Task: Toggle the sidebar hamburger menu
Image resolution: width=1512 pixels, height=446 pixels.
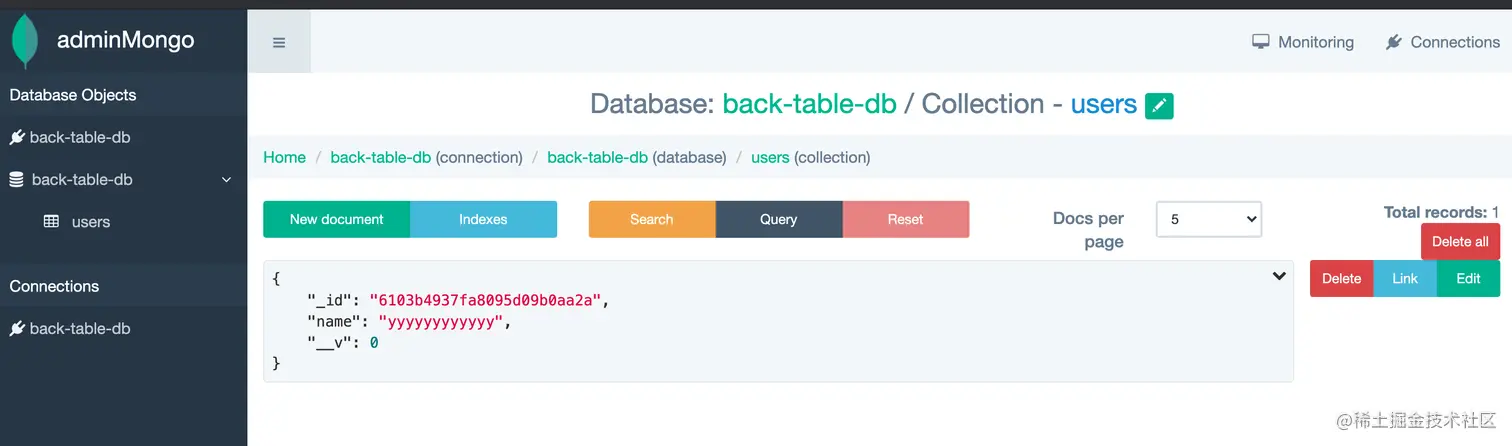Action: pos(279,42)
